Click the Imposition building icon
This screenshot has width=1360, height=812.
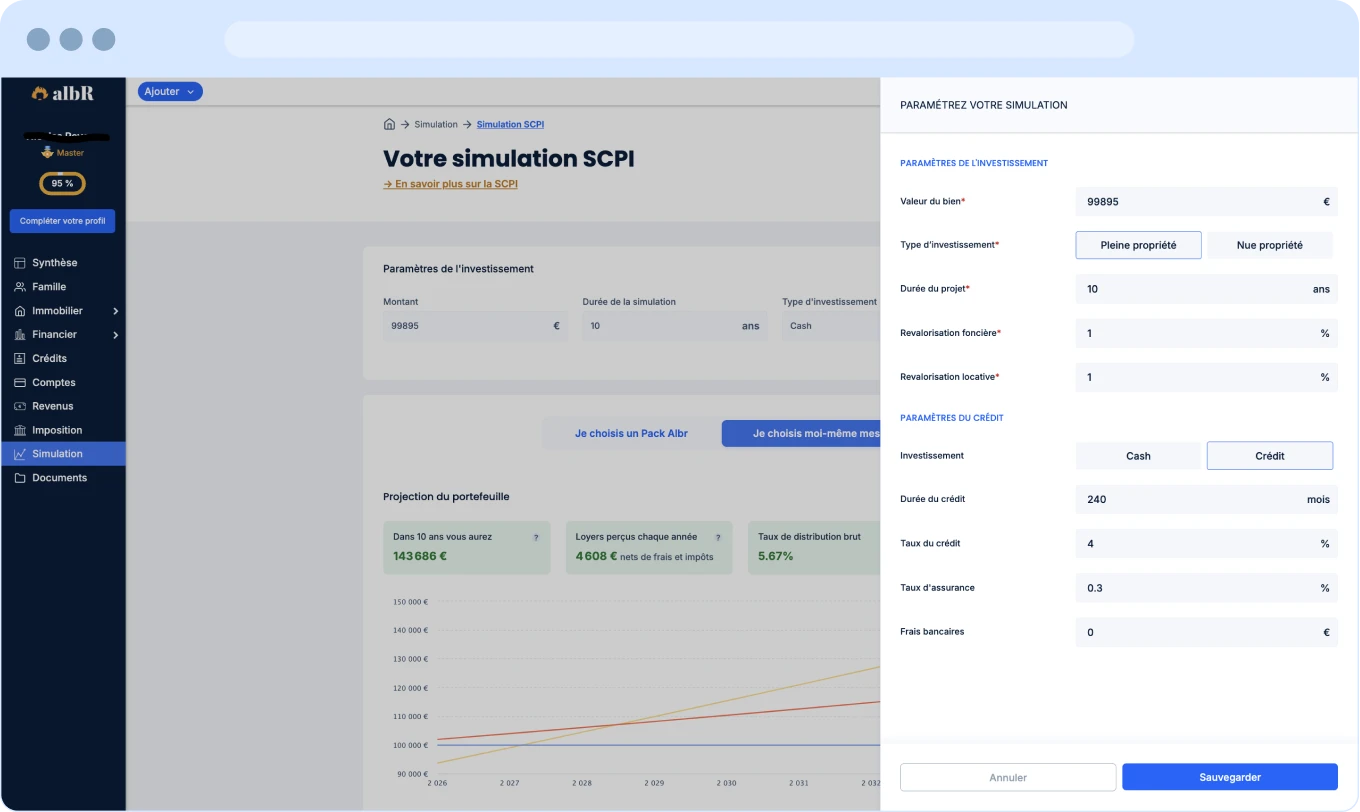click(20, 430)
